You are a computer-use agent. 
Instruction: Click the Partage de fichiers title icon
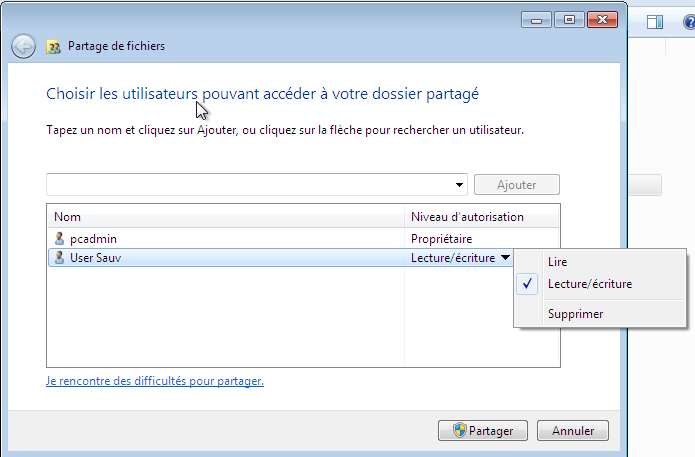pos(53,47)
